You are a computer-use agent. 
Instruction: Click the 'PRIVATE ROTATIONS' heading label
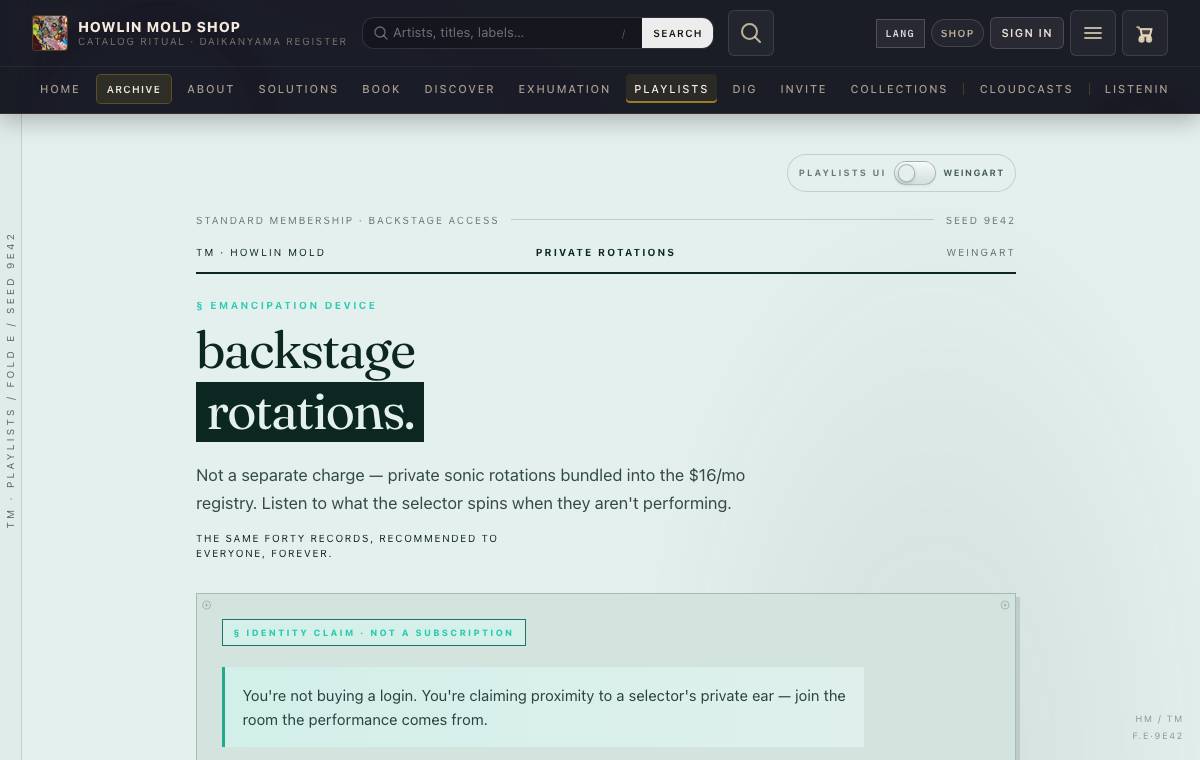pos(606,252)
